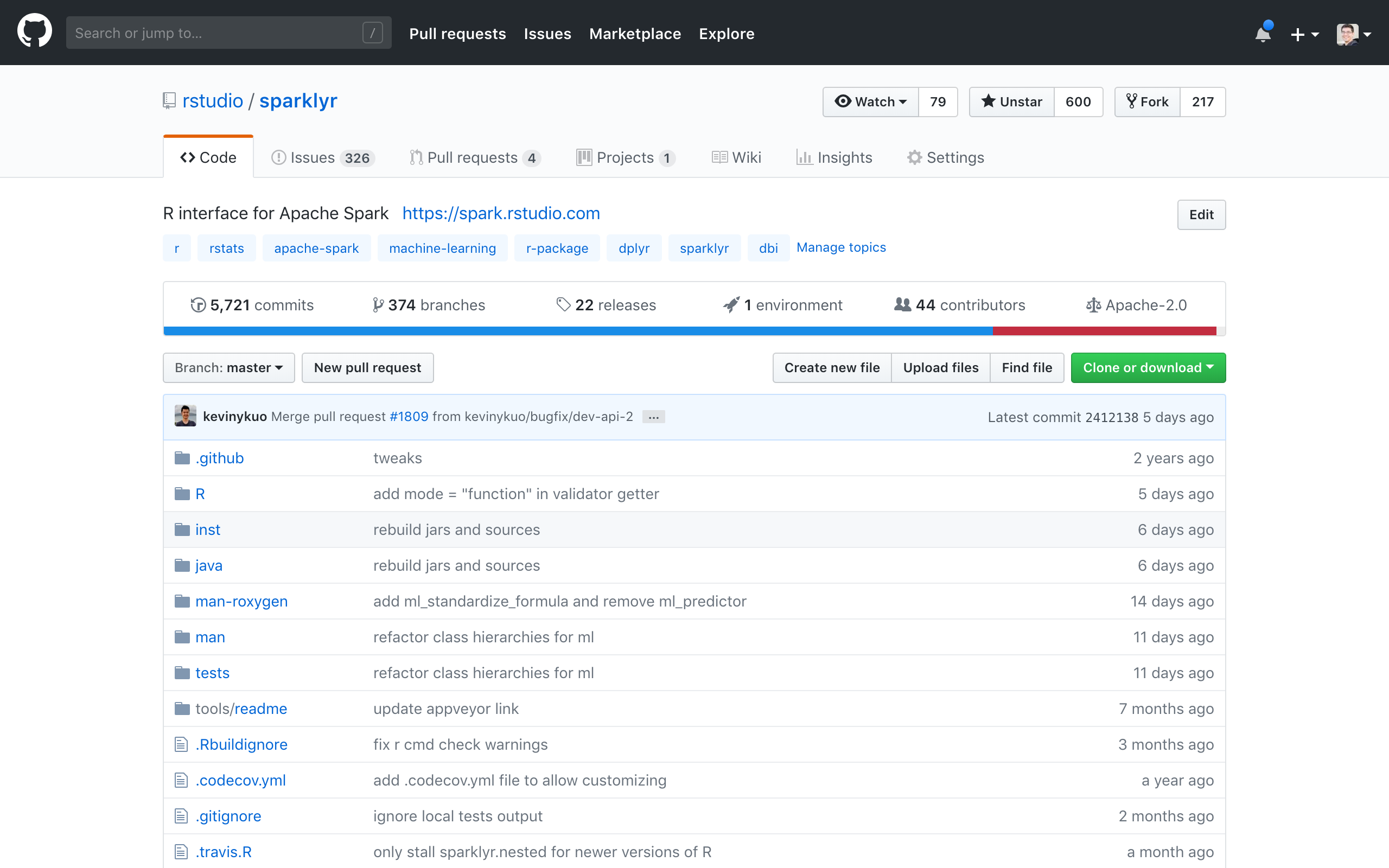The image size is (1389, 868).
Task: Open Issues in top navigation
Action: point(547,34)
